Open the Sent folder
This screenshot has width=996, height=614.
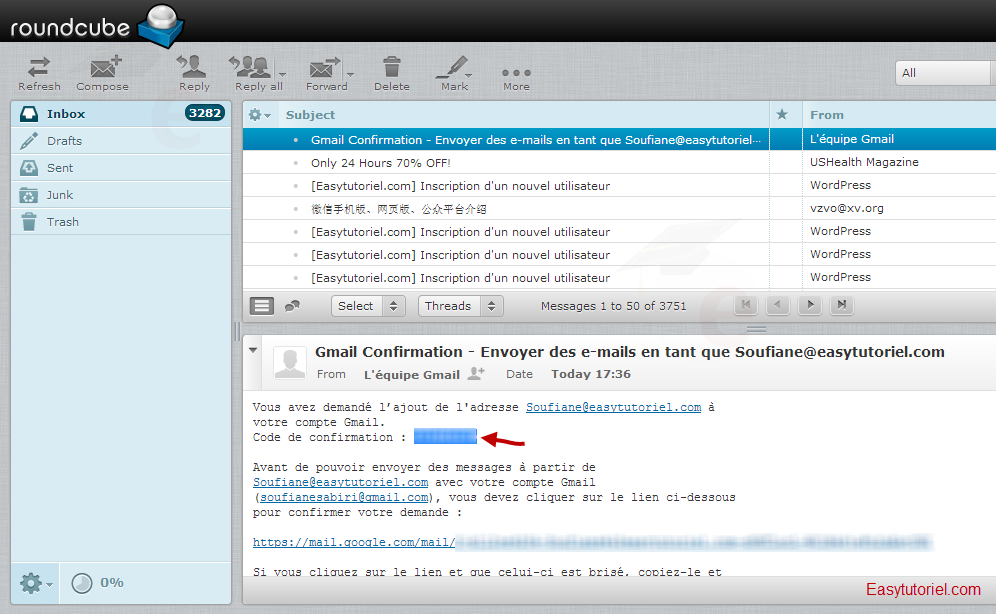click(121, 168)
